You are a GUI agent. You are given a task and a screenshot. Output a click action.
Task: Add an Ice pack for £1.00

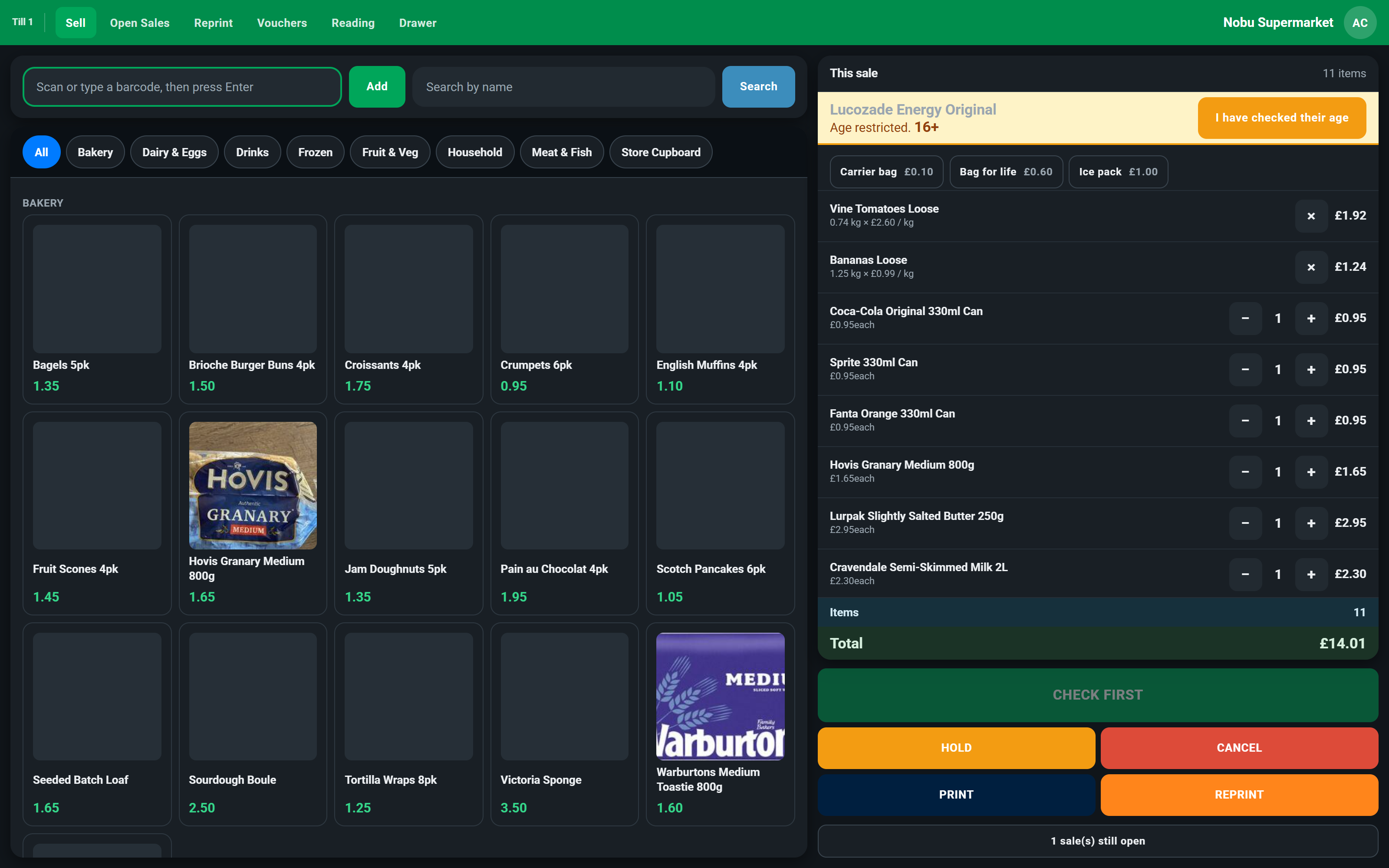click(x=1118, y=172)
